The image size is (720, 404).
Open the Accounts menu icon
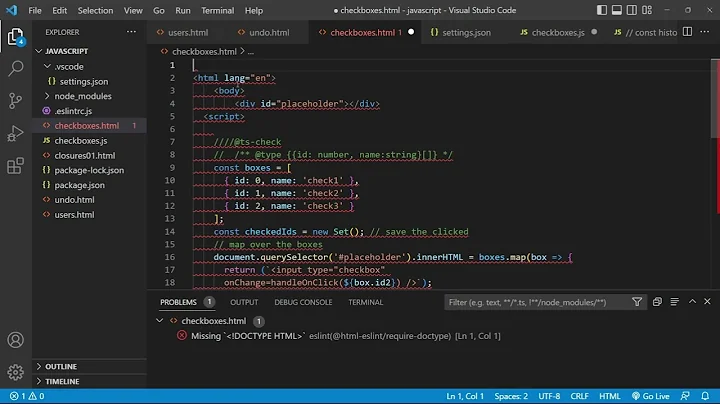click(x=16, y=340)
